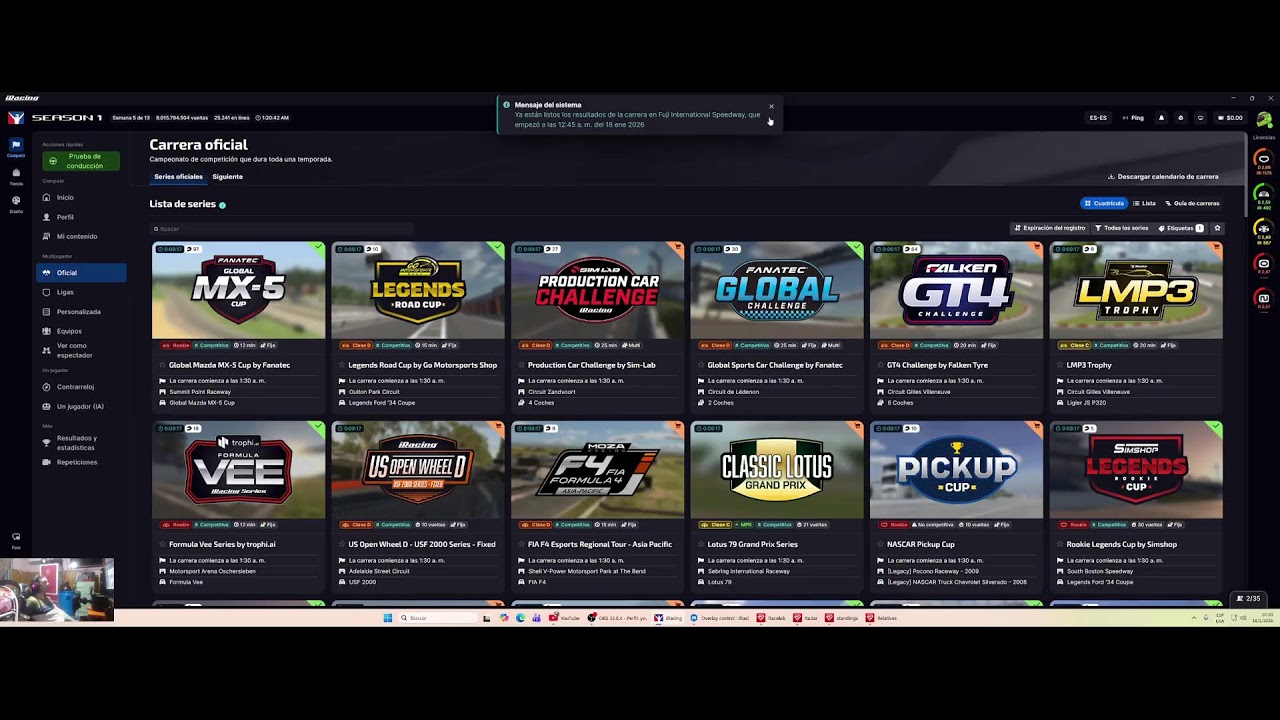
Task: Open Ver como espectador
Action: pyautogui.click(x=81, y=350)
